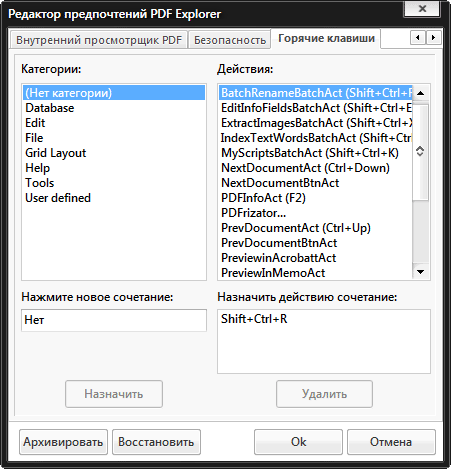Select Grid Layout category
The width and height of the screenshot is (451, 469).
(x=114, y=153)
